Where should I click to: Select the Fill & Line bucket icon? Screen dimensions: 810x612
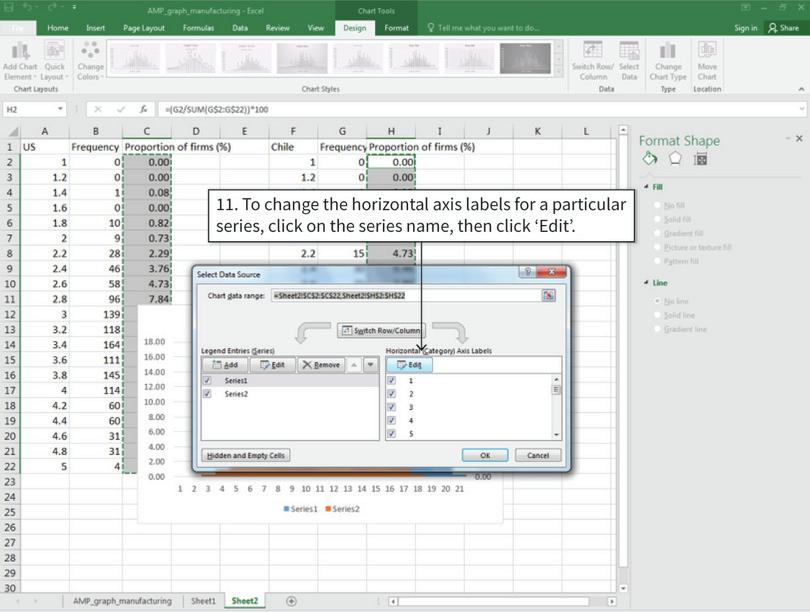pyautogui.click(x=649, y=160)
